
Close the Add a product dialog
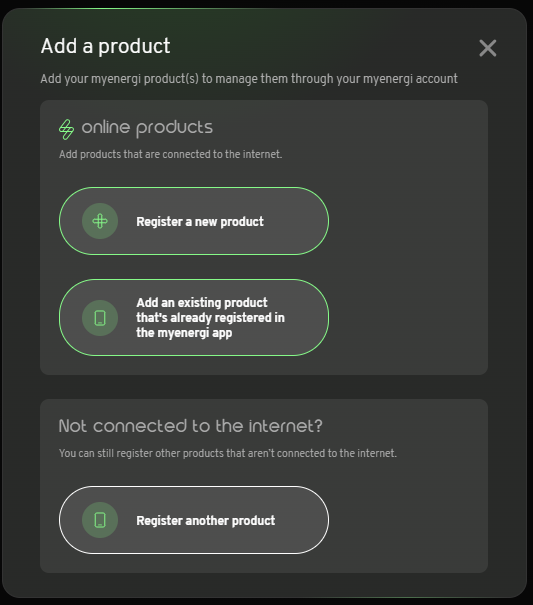(487, 48)
